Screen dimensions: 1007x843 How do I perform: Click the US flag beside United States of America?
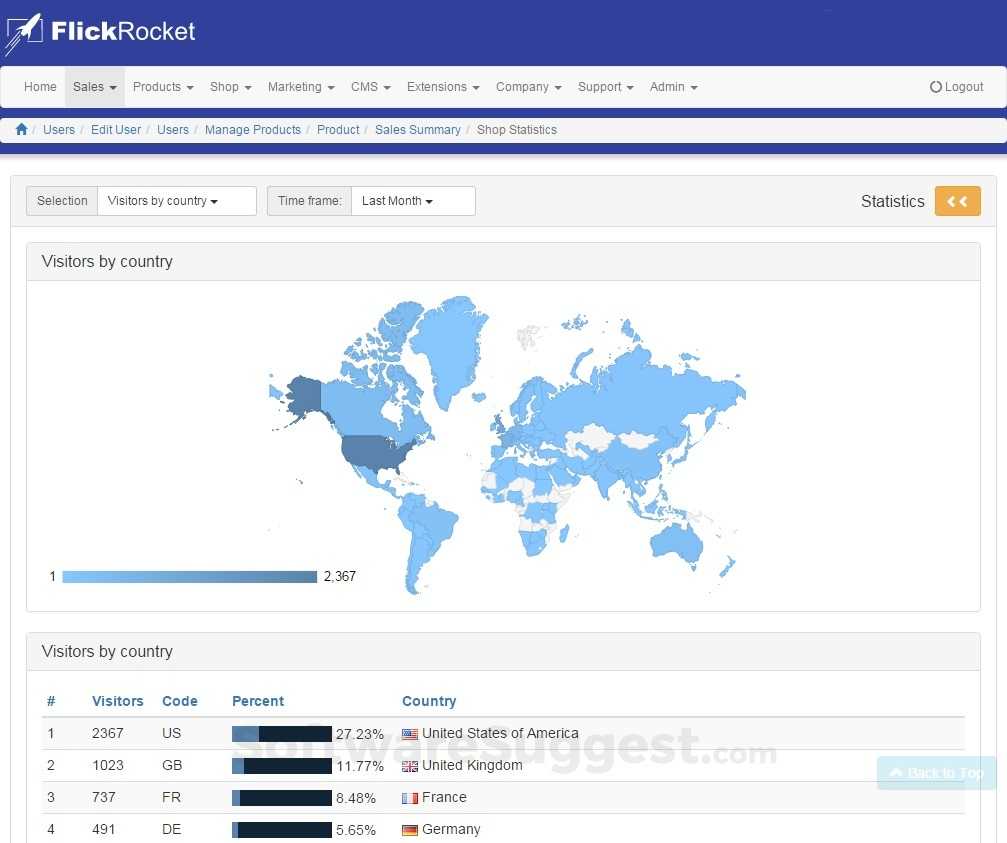pos(409,733)
